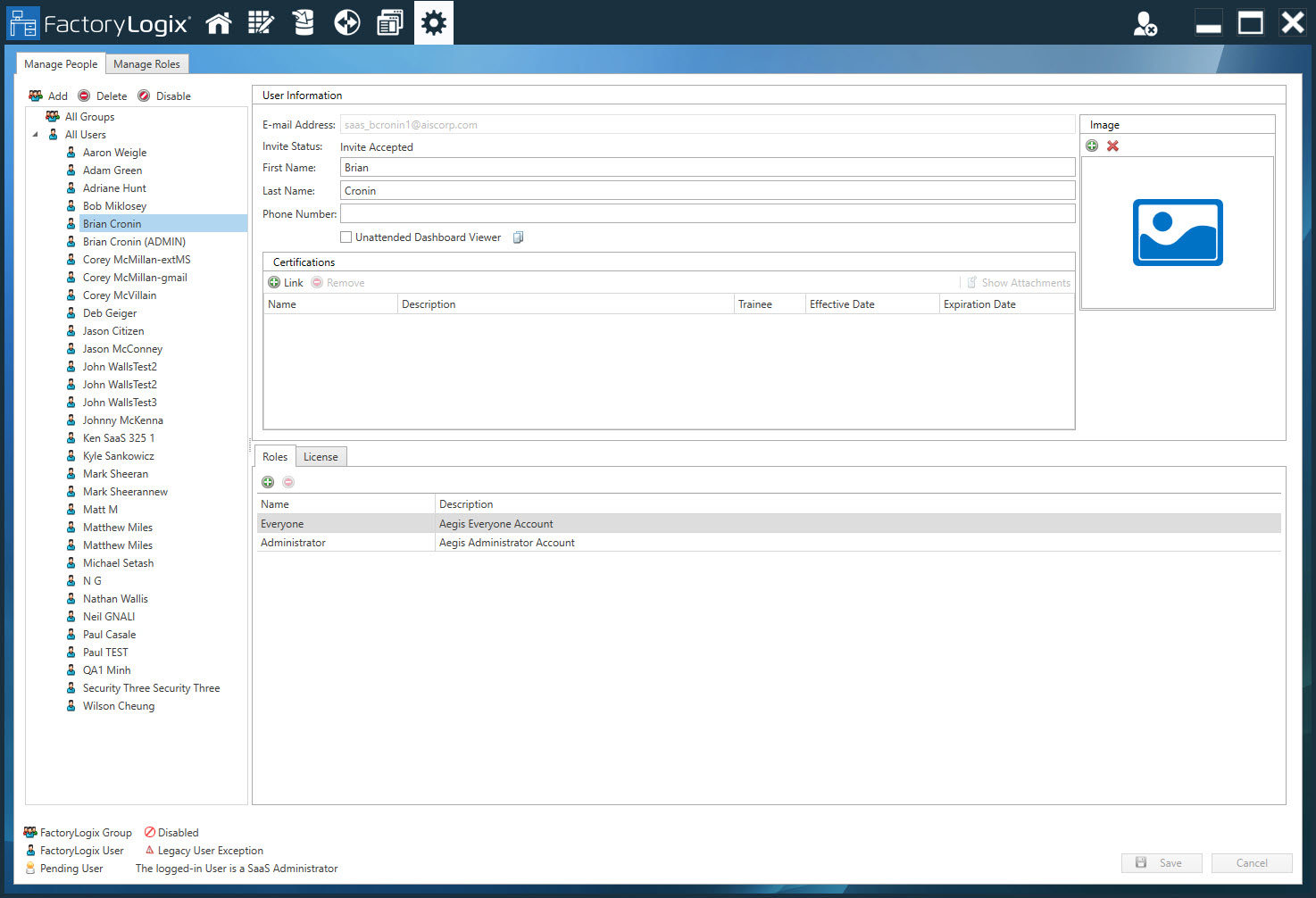Select All Users node label
Viewport: 1316px width, 898px height.
click(85, 135)
